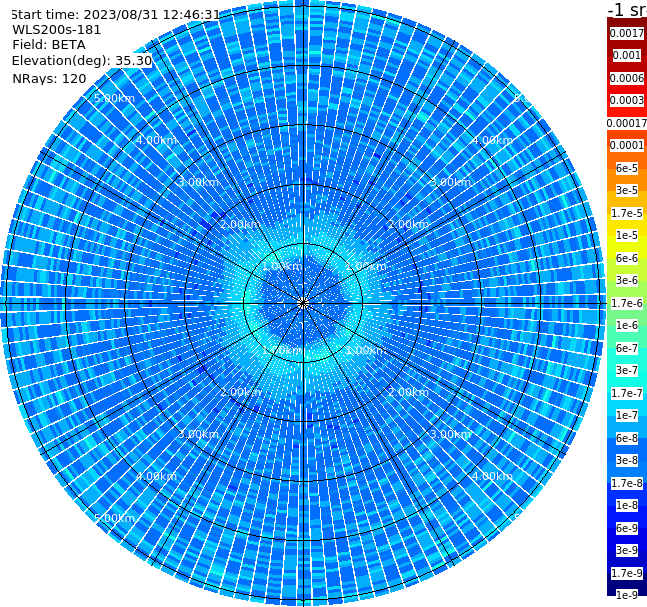This screenshot has height=607, width=647.
Task: Click the 0.0017 colorbar label
Action: 627,33
